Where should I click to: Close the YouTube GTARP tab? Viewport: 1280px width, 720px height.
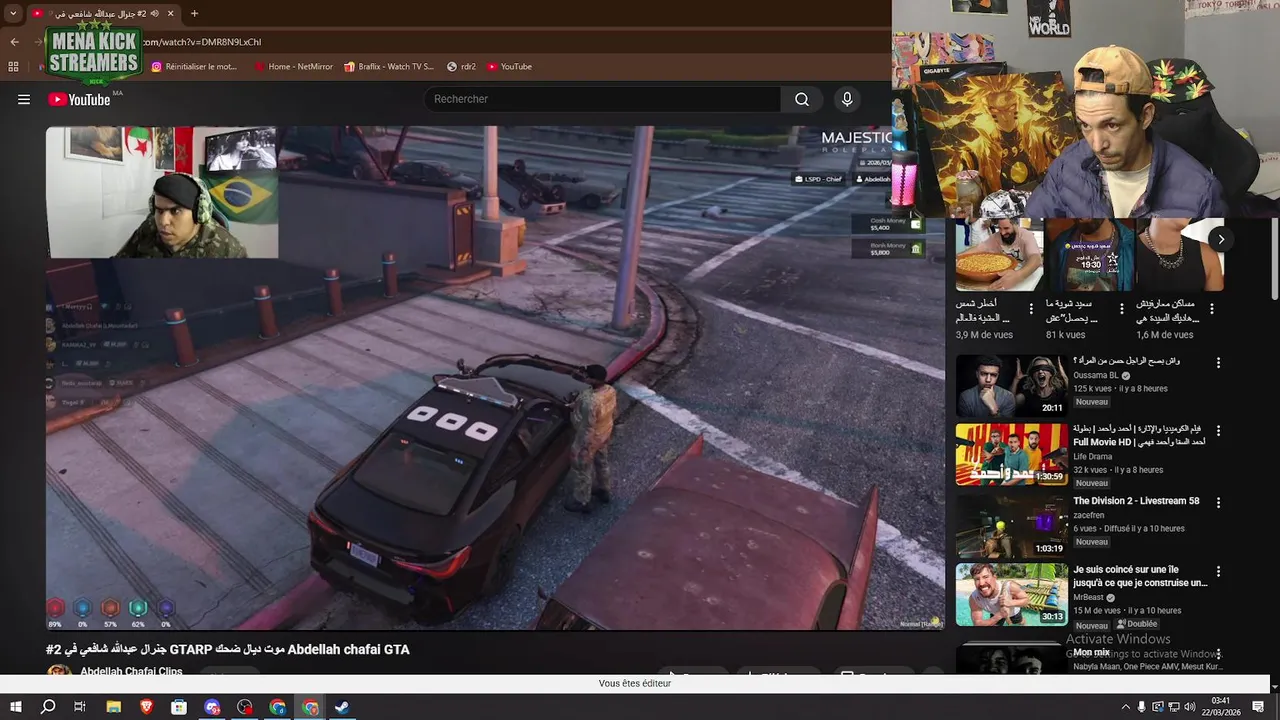170,13
